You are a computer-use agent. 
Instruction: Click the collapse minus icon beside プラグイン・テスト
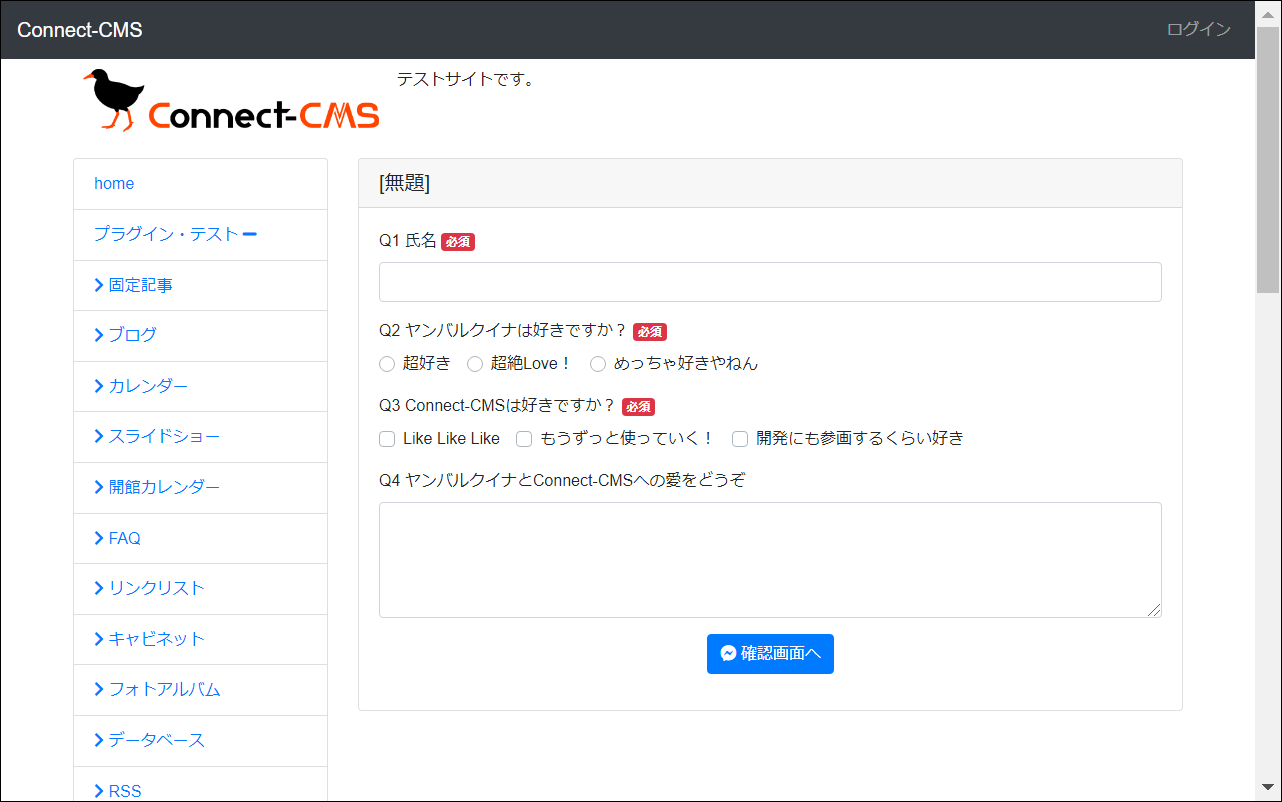click(250, 235)
